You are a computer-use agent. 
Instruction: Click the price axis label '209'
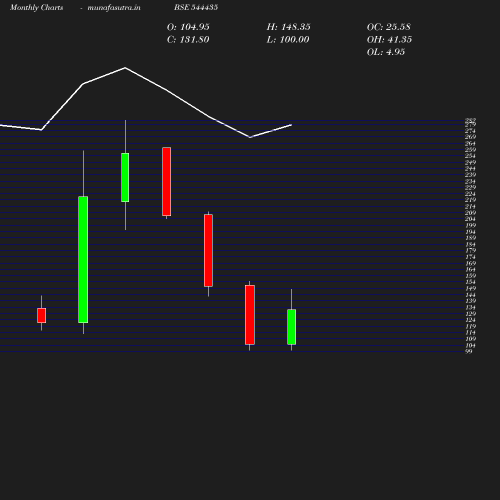pos(470,213)
